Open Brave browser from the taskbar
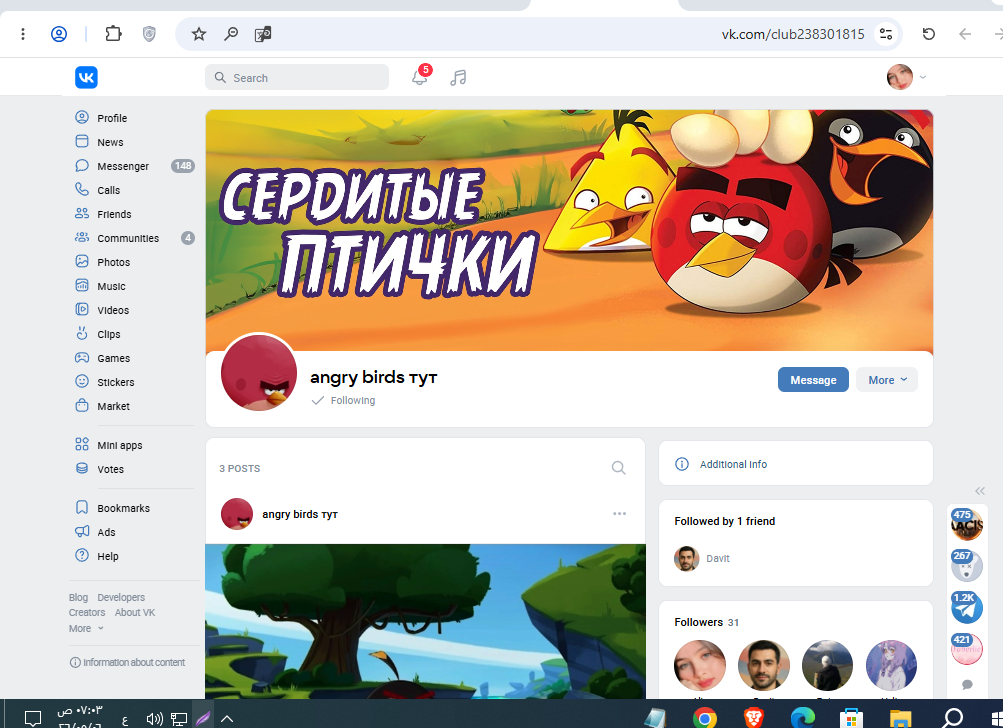Screen dimensions: 1003x728 (754, 718)
